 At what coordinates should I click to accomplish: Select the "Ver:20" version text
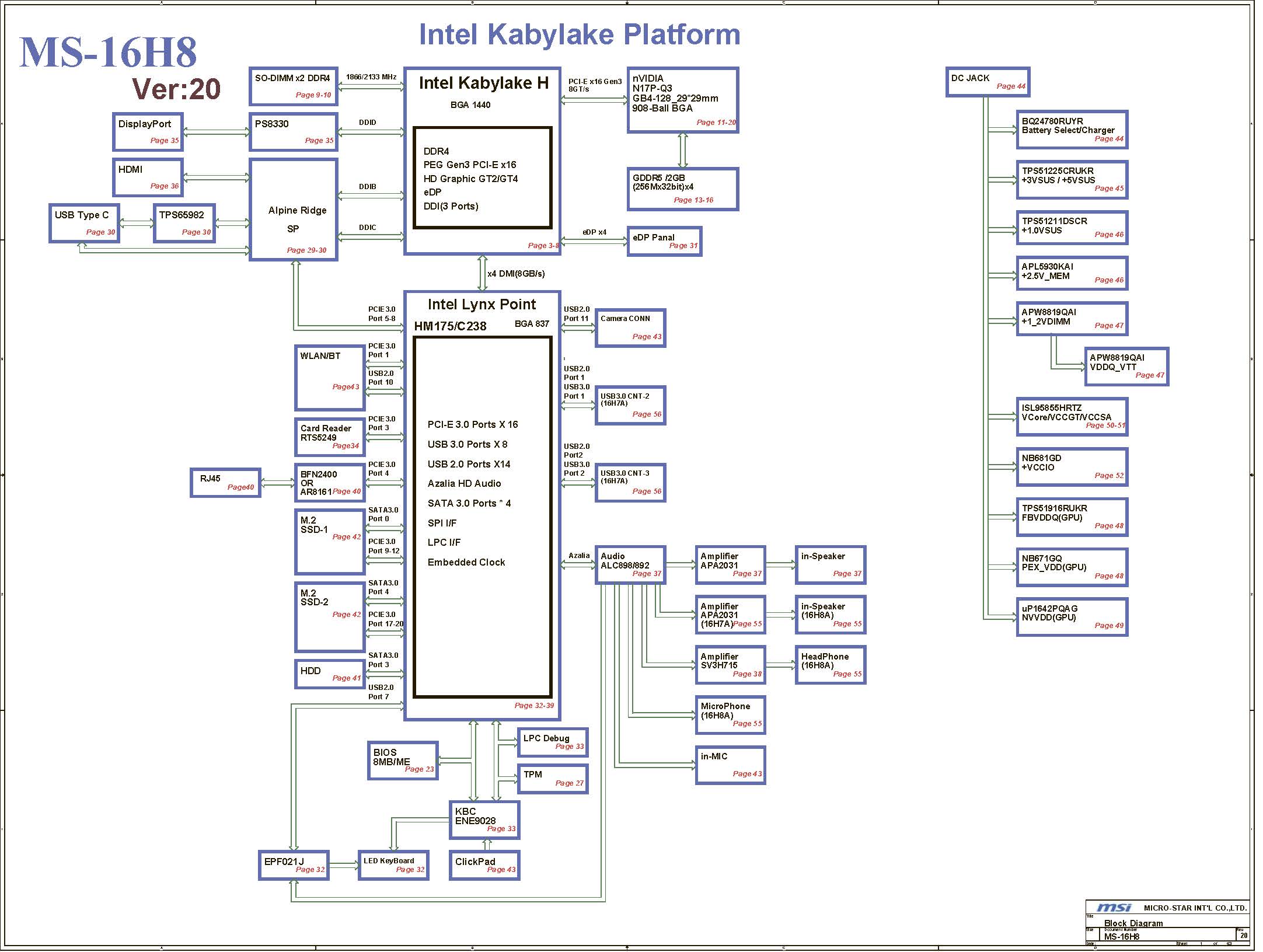click(176, 89)
